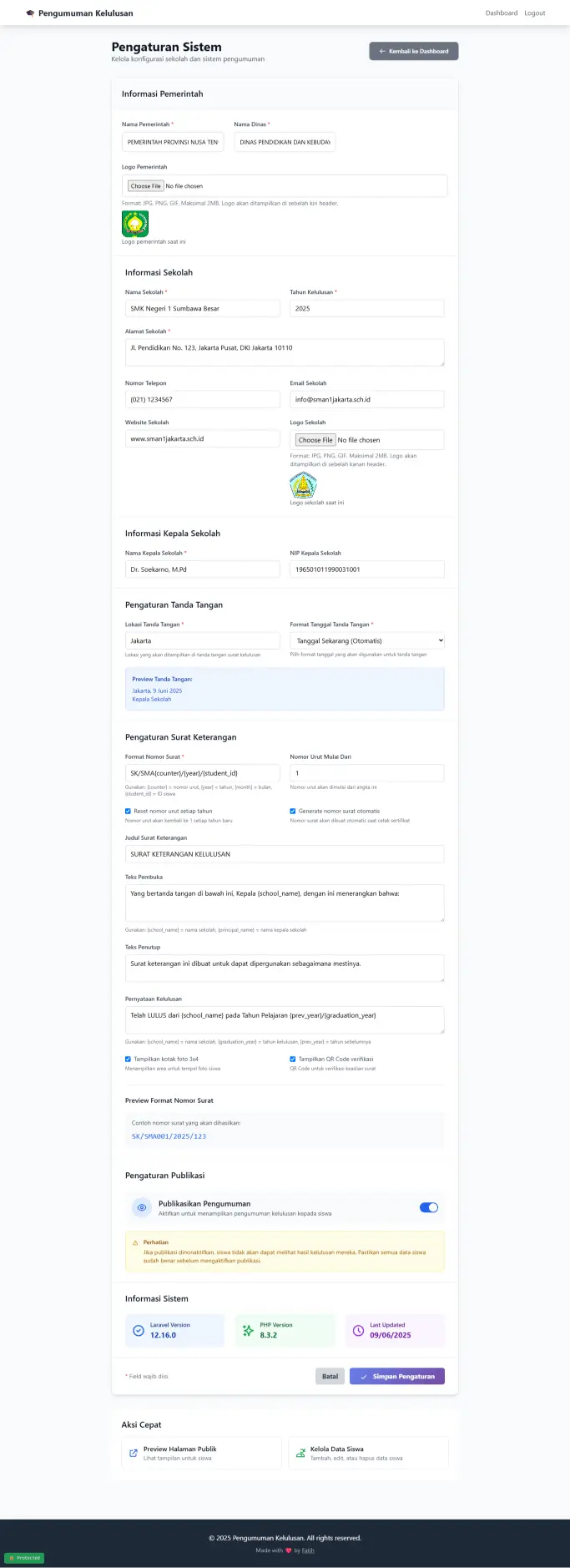Click the Preview Halaman Publik external-link icon

click(x=134, y=1453)
